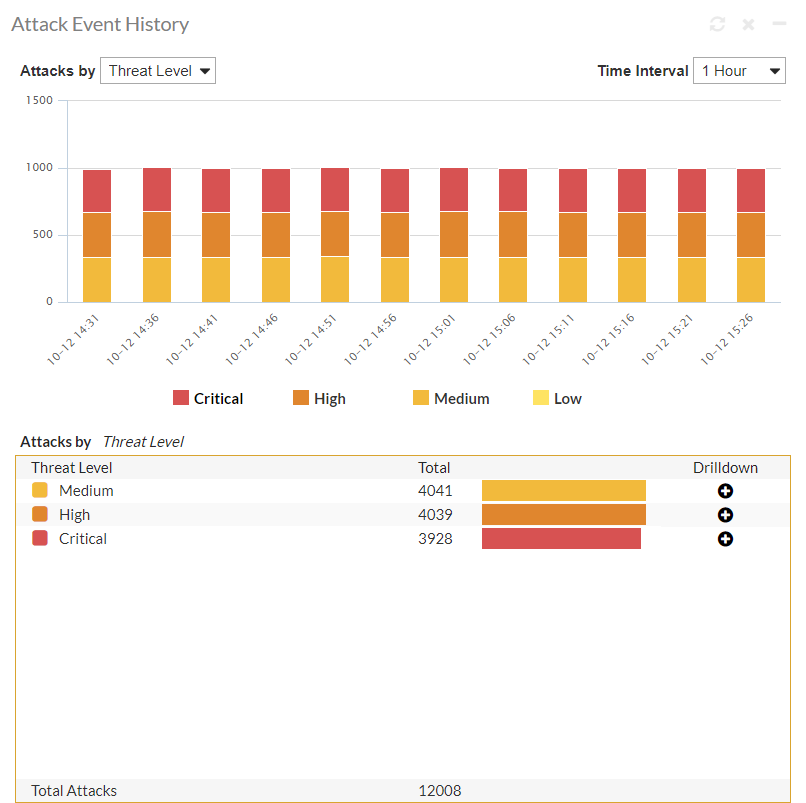Image resolution: width=806 pixels, height=803 pixels.
Task: Open the Attacks by Threat Level dropdown
Action: pos(158,71)
